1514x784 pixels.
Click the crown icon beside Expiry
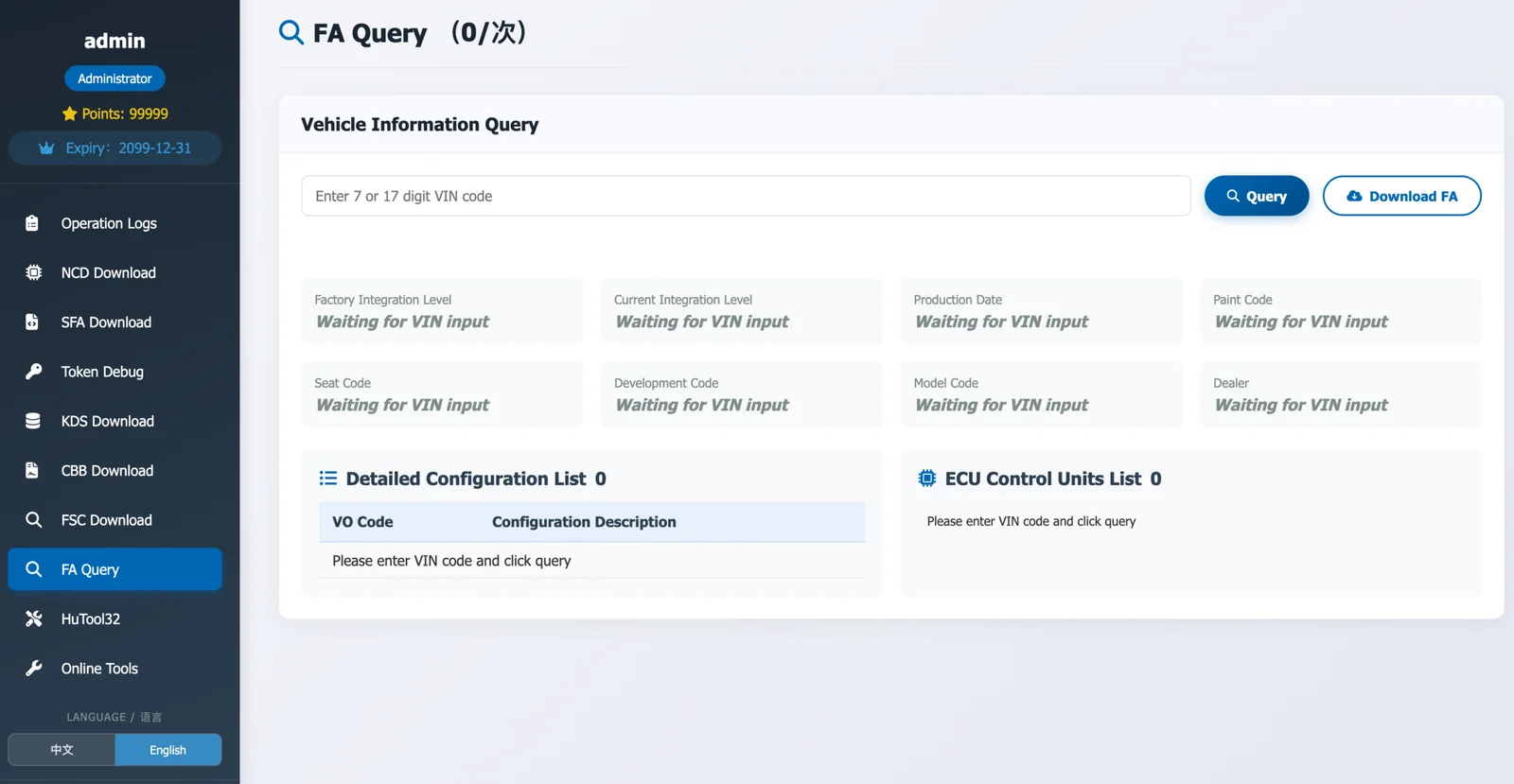(x=46, y=148)
